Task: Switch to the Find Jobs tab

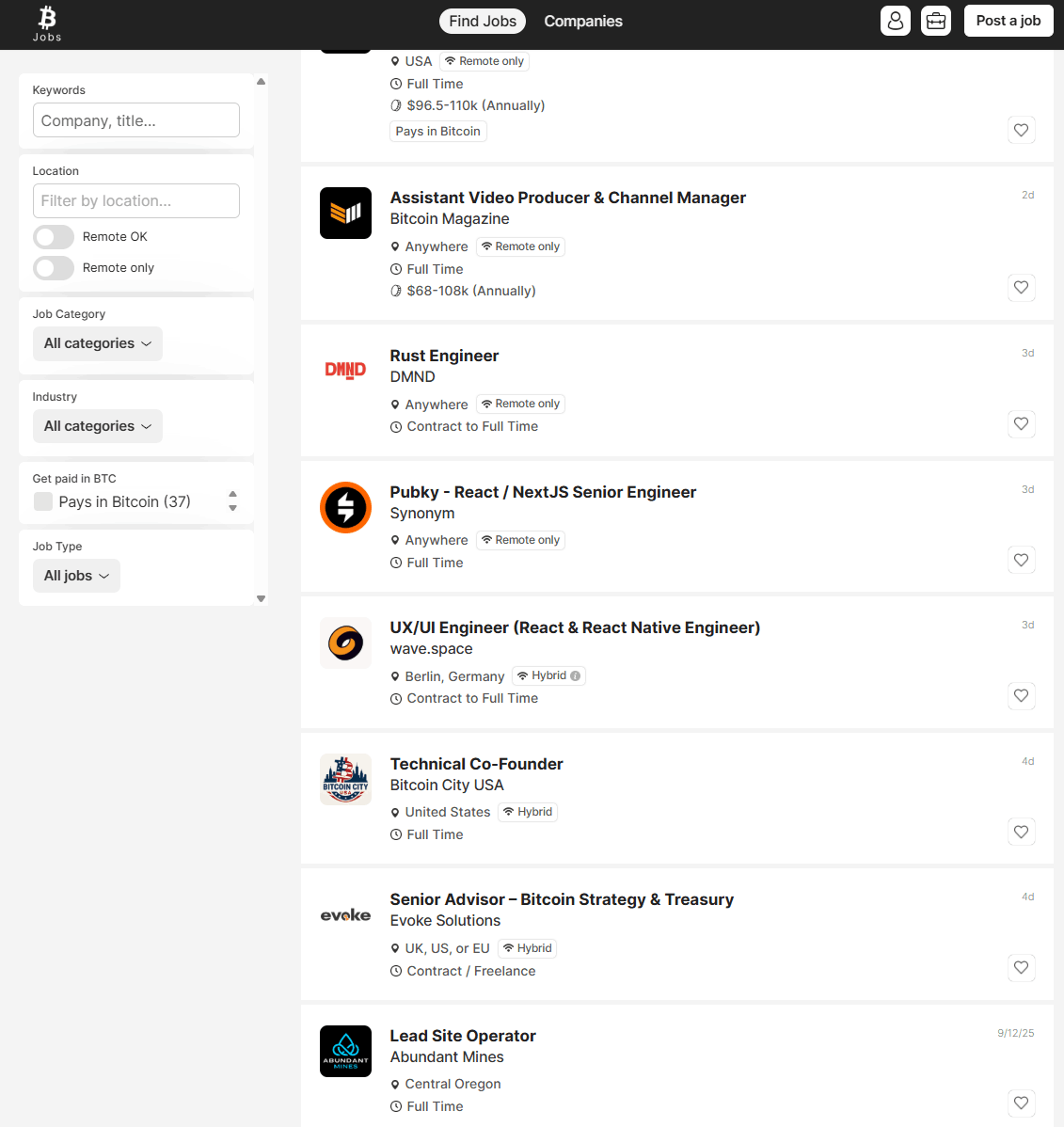Action: [482, 21]
